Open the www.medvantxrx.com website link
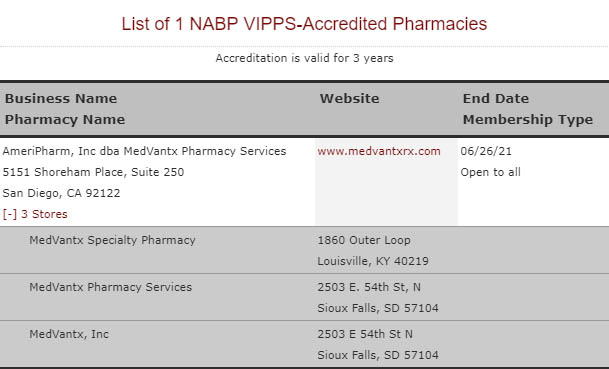Screen dimensions: 609x369 (x=379, y=151)
